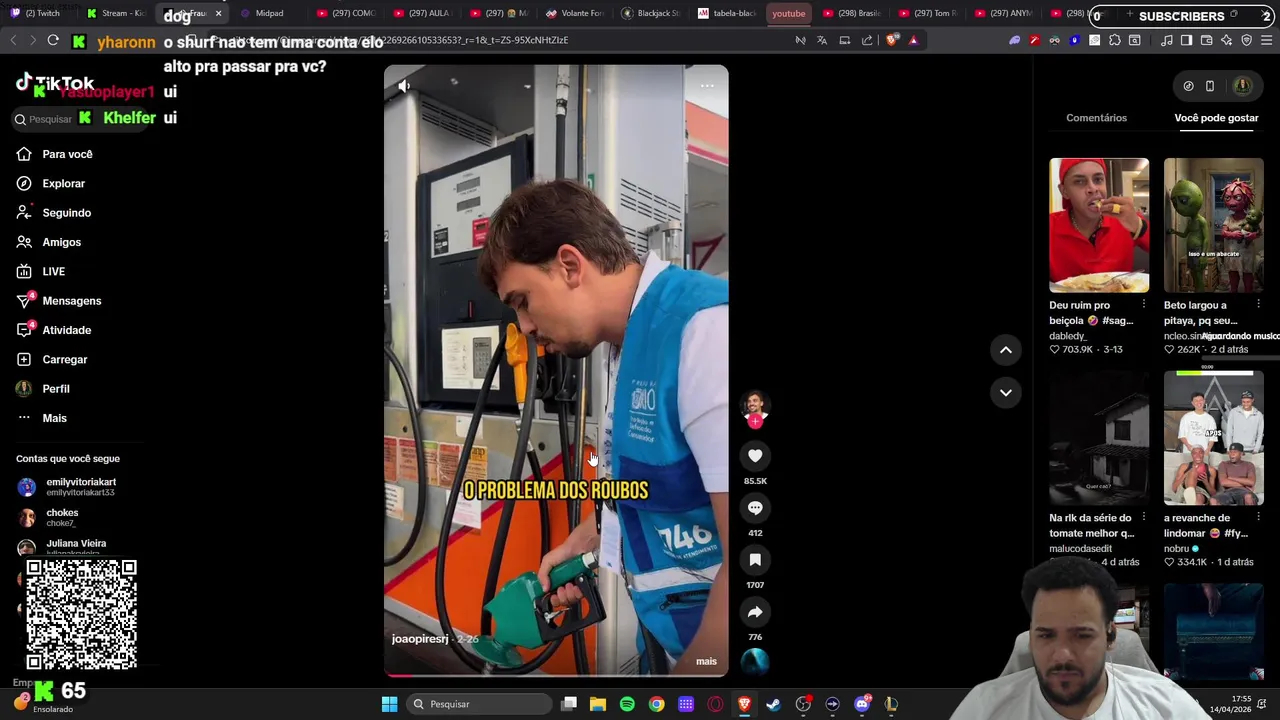Open Spotify from the taskbar
This screenshot has height=720, width=1280.
(x=627, y=704)
